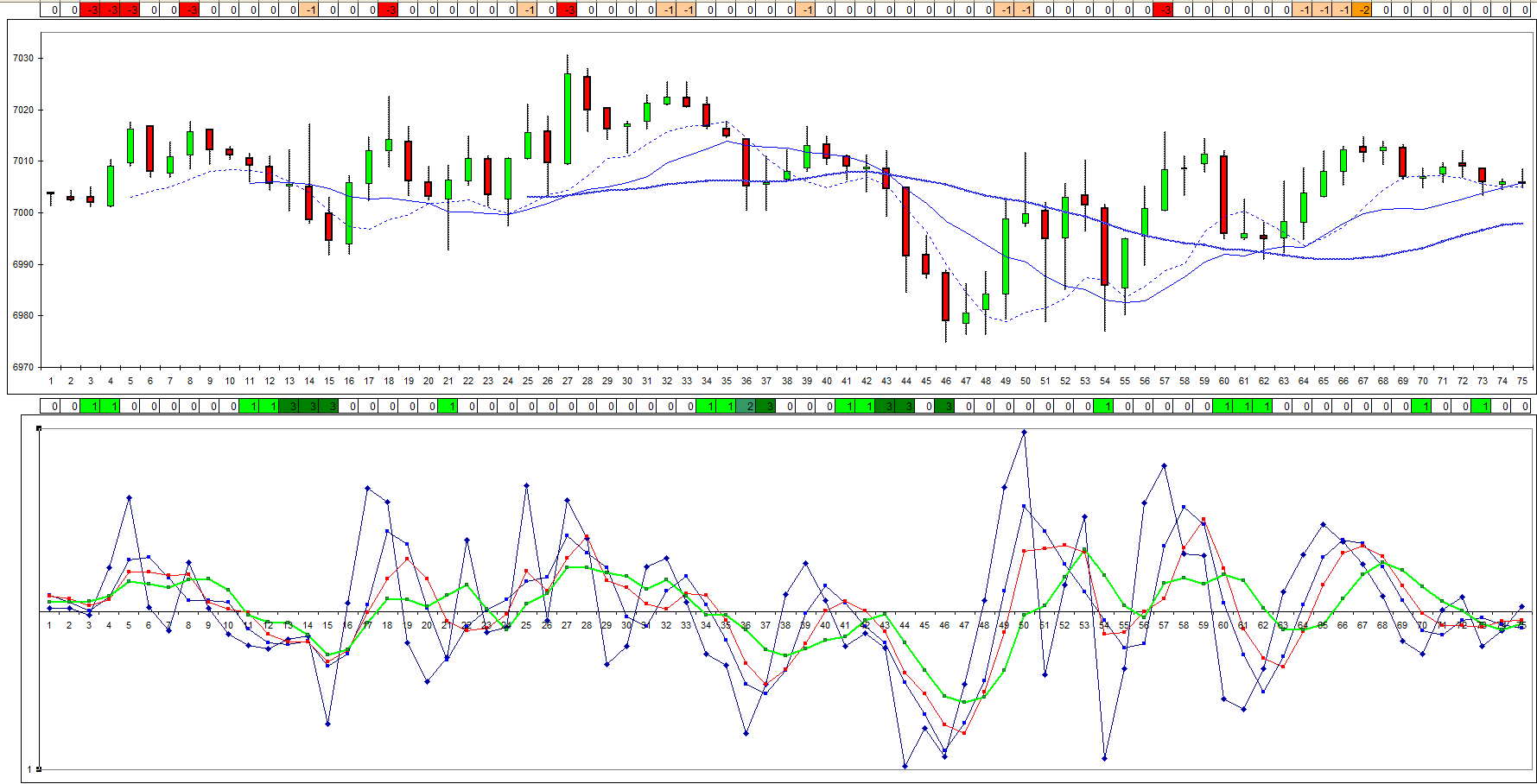Click bar number 1 on the axis
The height and width of the screenshot is (784, 1537).
(x=51, y=378)
